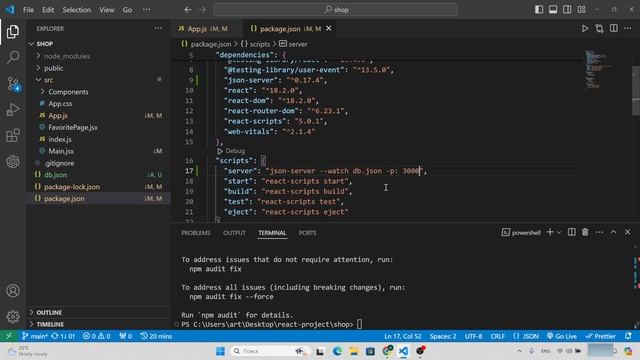
Task: Open editor More Actions ellipsis
Action: tap(628, 28)
